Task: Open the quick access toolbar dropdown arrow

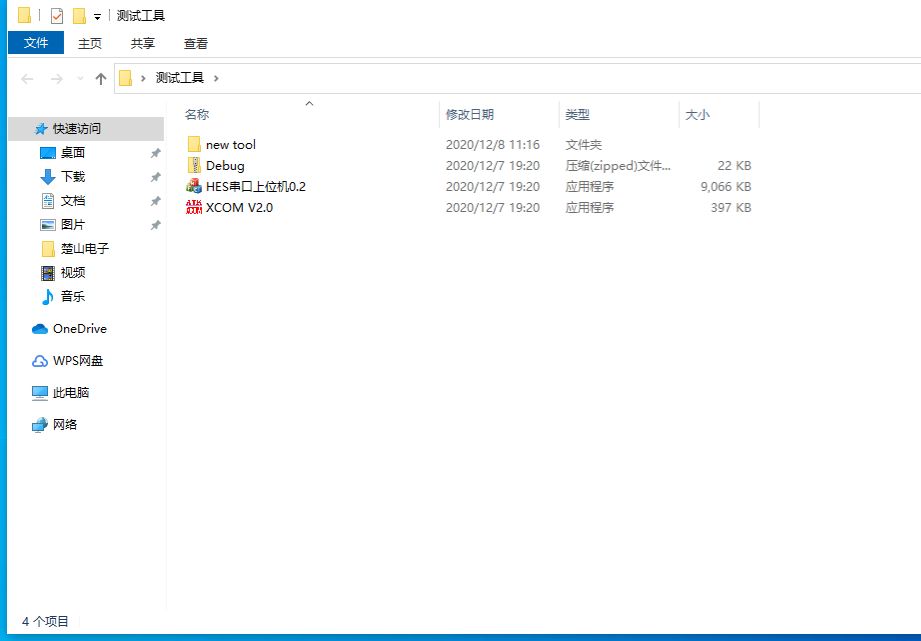Action: tap(98, 17)
